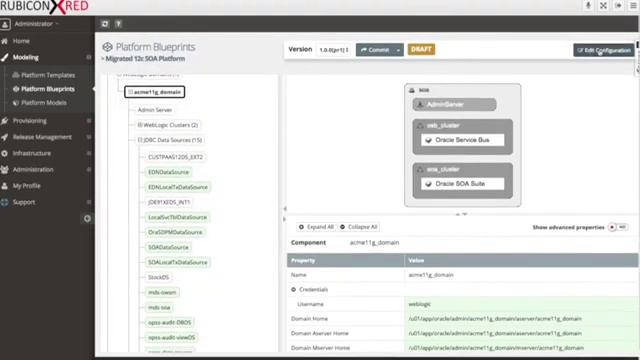Select JDE91XEDS_INT1 data source

(169, 202)
